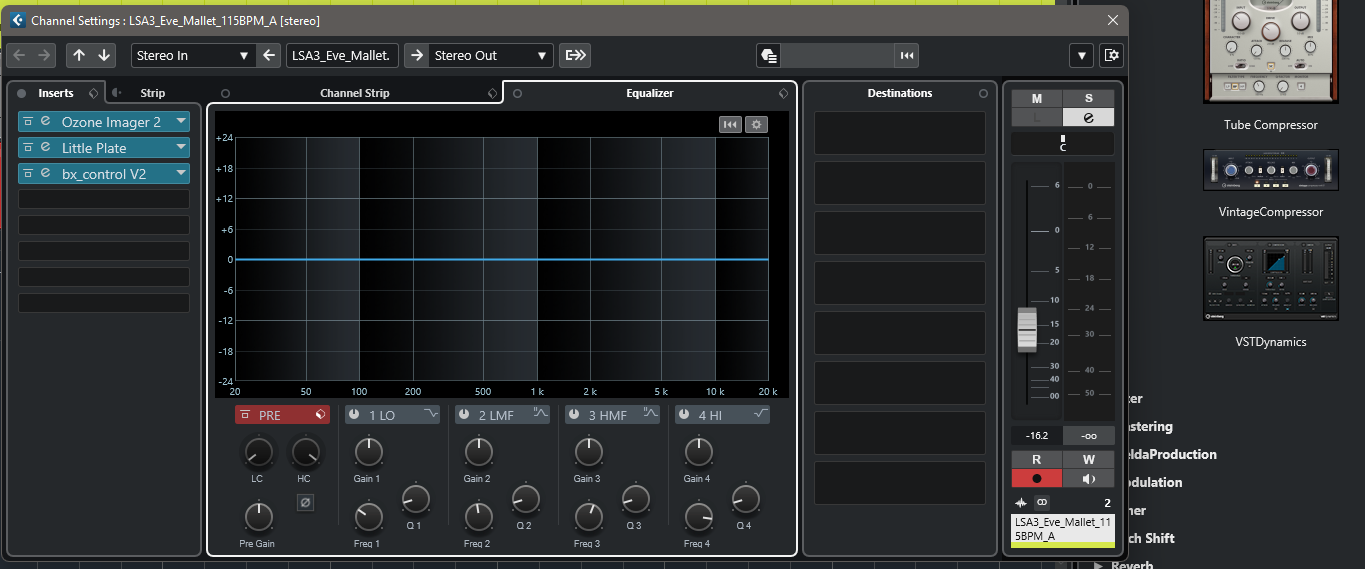The height and width of the screenshot is (569, 1365).
Task: Toggle bypass on Ozone Imager 2 insert
Action: click(x=28, y=121)
